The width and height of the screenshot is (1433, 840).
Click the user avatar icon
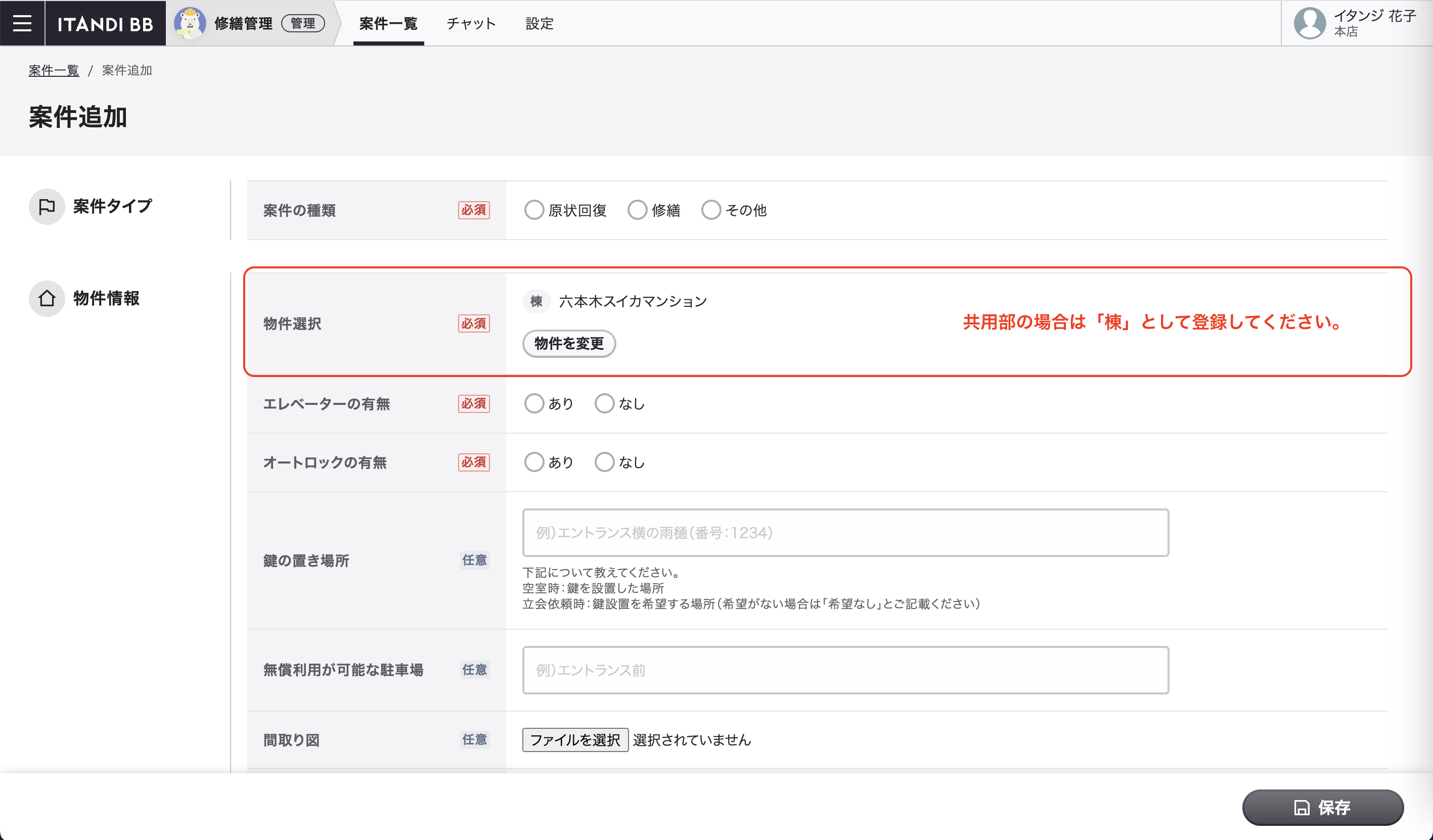point(1310,23)
